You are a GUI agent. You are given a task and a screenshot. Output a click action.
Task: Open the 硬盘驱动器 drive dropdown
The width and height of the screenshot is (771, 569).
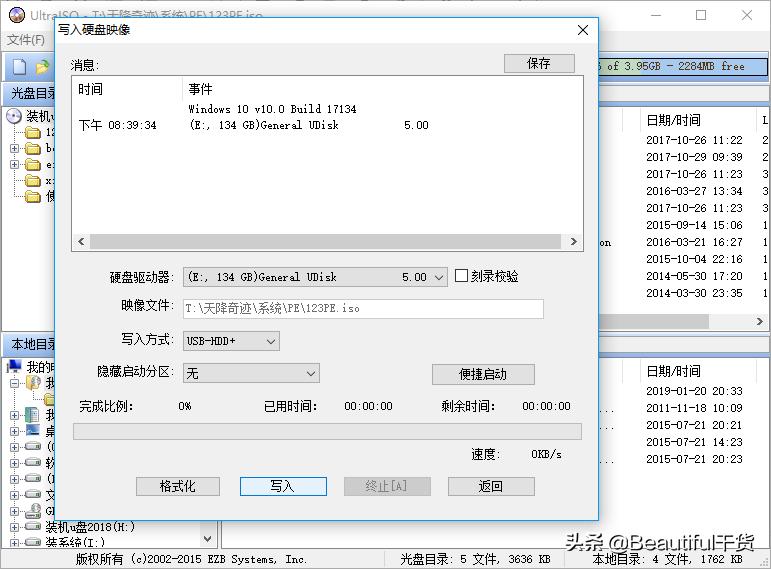[315, 277]
